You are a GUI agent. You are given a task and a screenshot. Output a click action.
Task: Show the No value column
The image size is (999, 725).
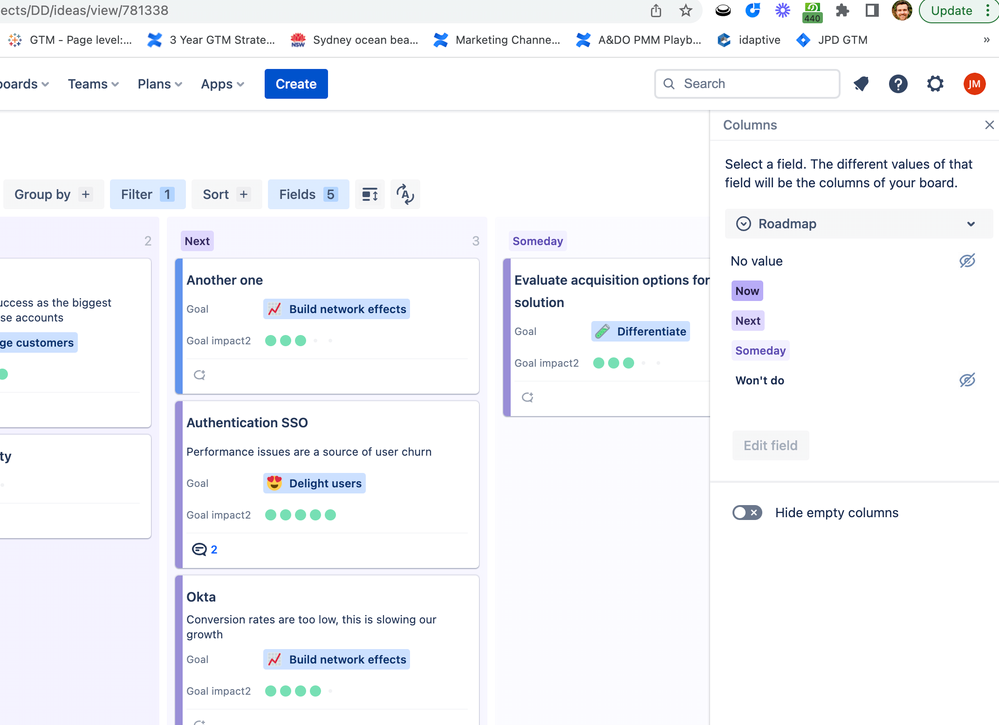click(x=967, y=261)
